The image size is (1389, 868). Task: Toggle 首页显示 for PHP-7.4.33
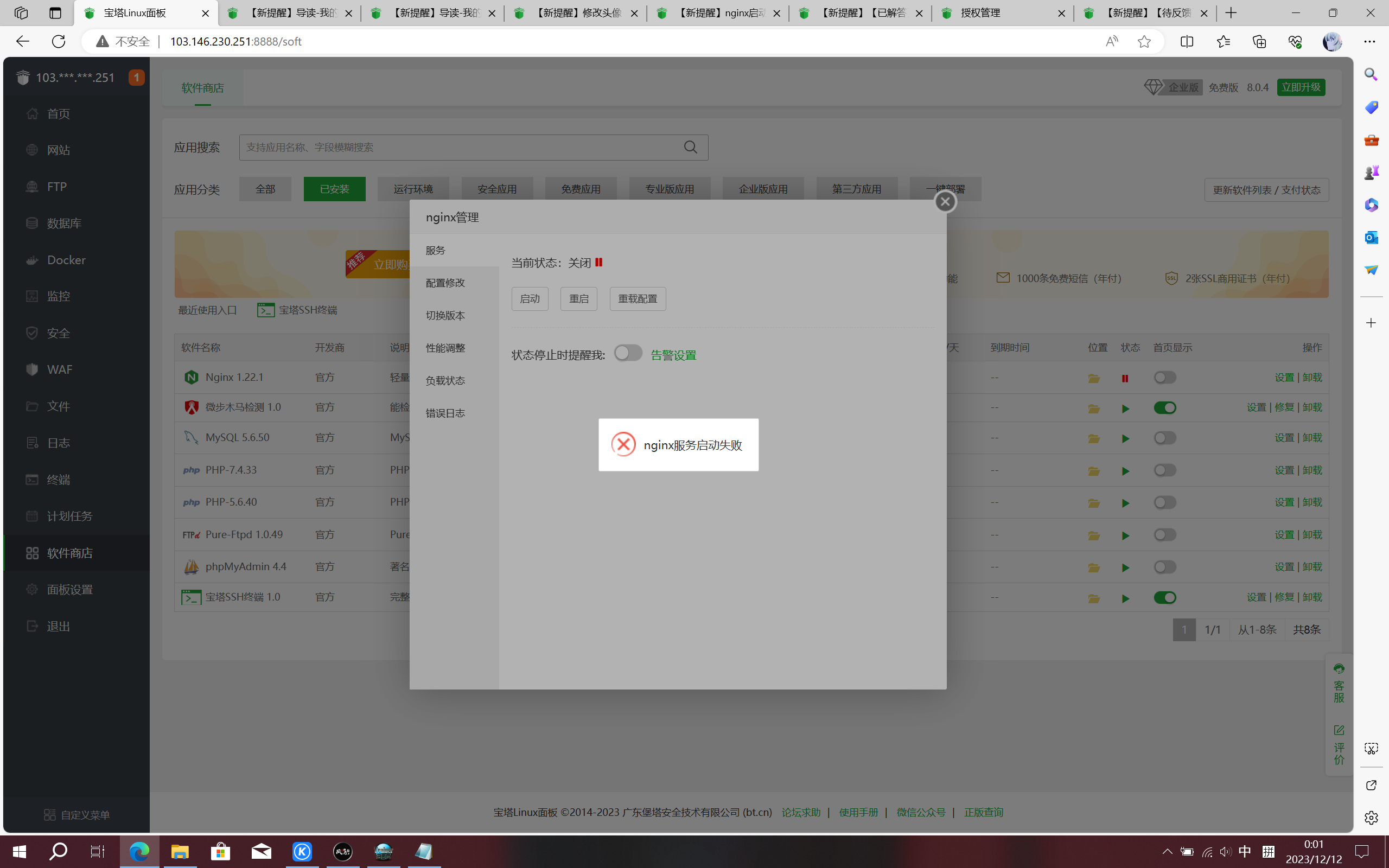coord(1164,470)
